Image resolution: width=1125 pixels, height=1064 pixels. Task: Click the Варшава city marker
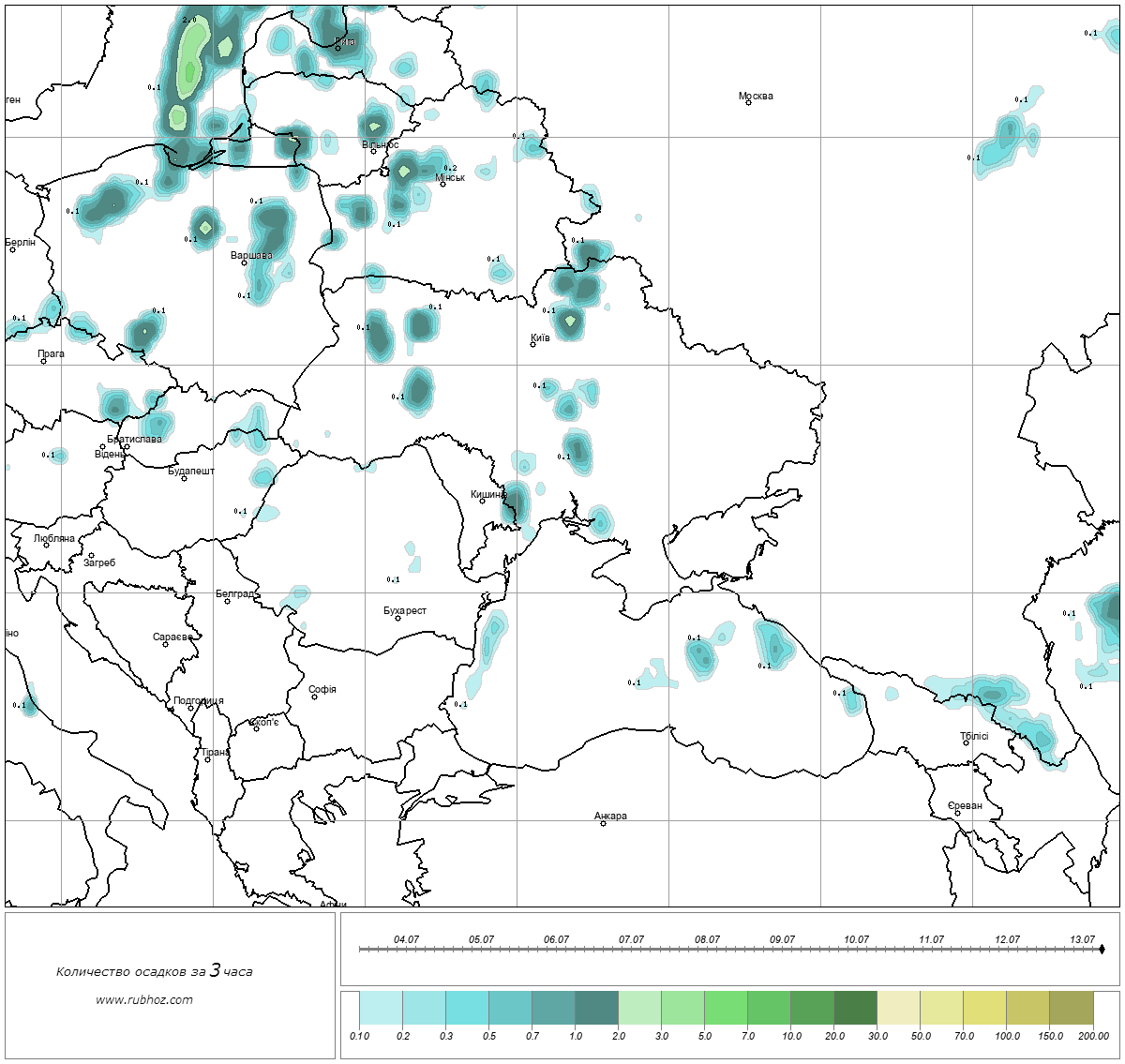point(245,262)
